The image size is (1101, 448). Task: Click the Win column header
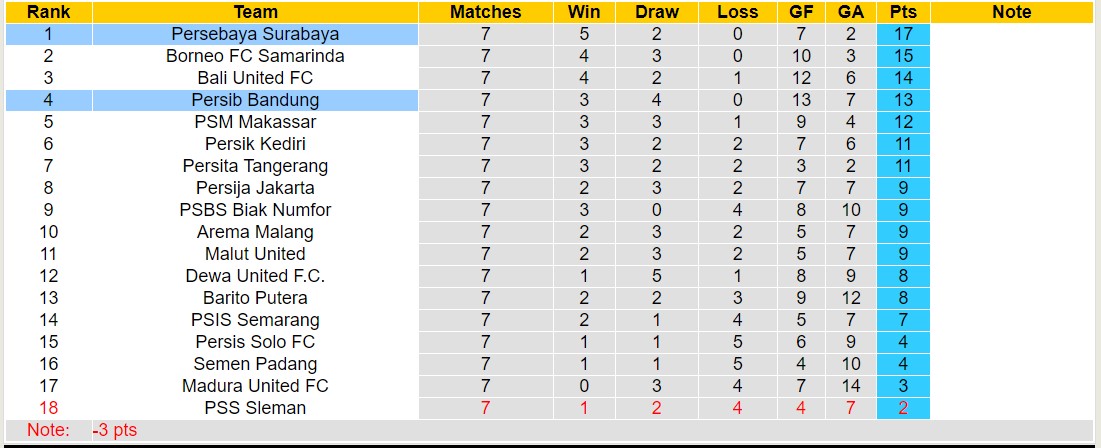(584, 12)
